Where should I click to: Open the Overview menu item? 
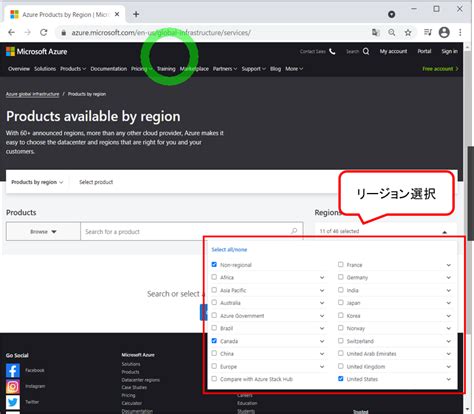19,69
